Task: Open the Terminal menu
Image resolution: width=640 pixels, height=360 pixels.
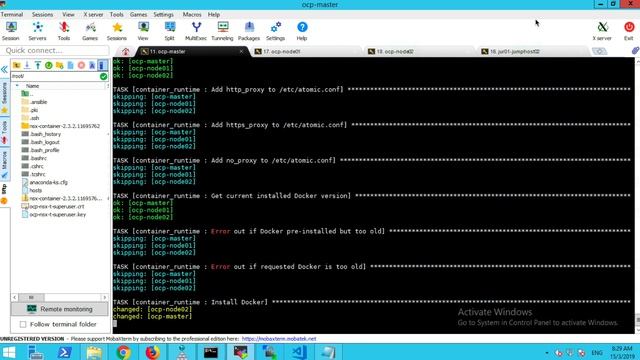Action: pyautogui.click(x=12, y=15)
